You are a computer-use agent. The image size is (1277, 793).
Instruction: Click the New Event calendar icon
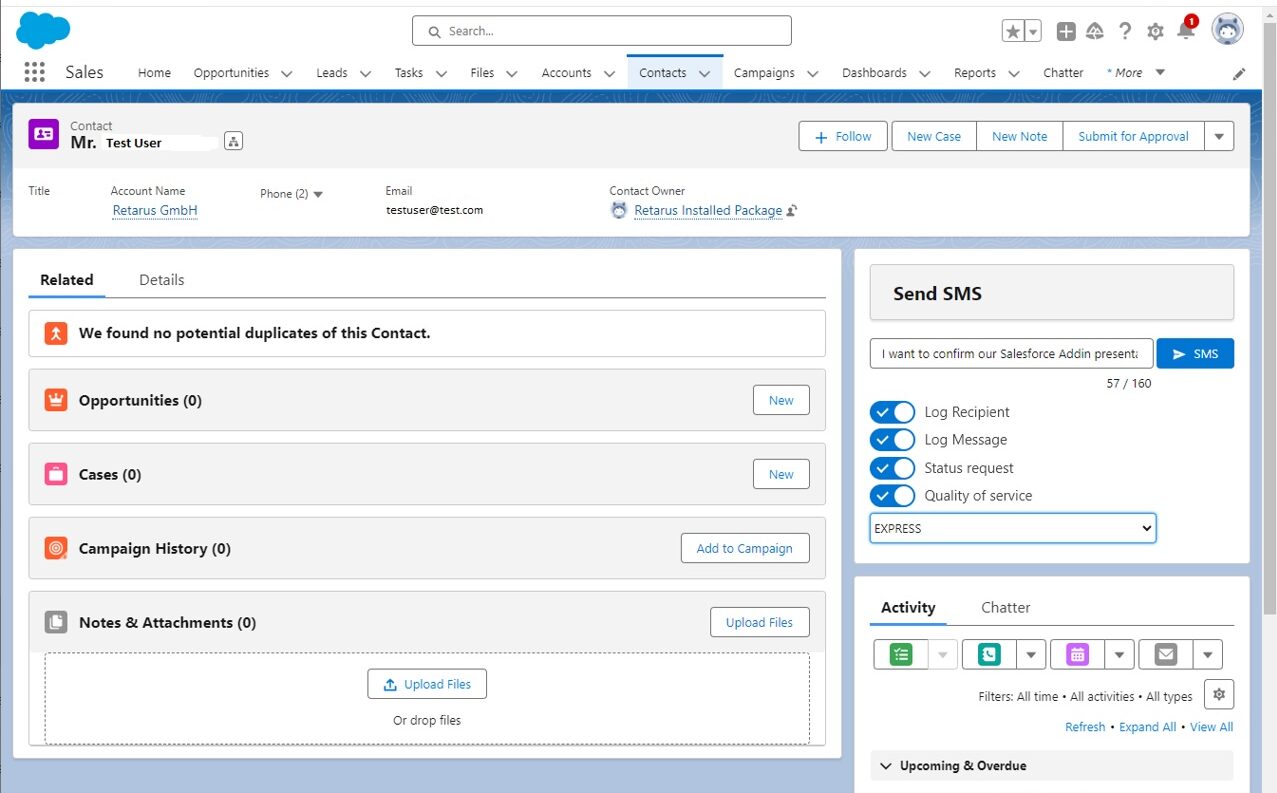pos(1076,655)
